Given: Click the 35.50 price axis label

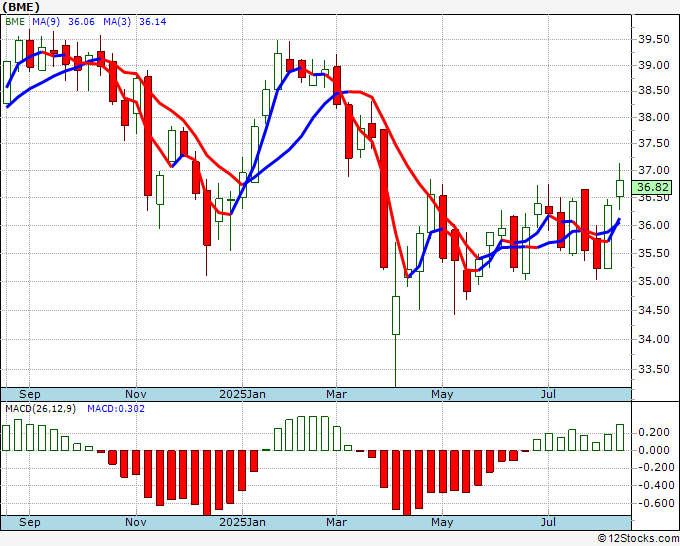Looking at the screenshot, I should [x=654, y=253].
